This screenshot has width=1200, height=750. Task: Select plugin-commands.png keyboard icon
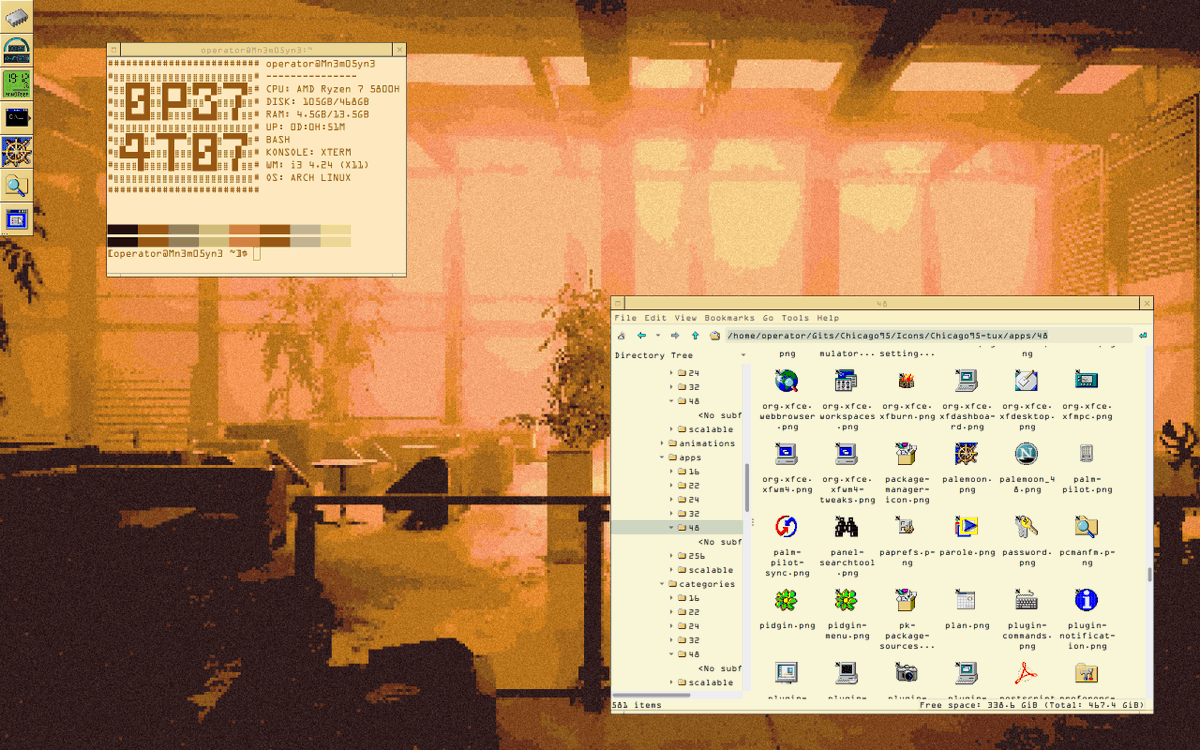point(1026,600)
